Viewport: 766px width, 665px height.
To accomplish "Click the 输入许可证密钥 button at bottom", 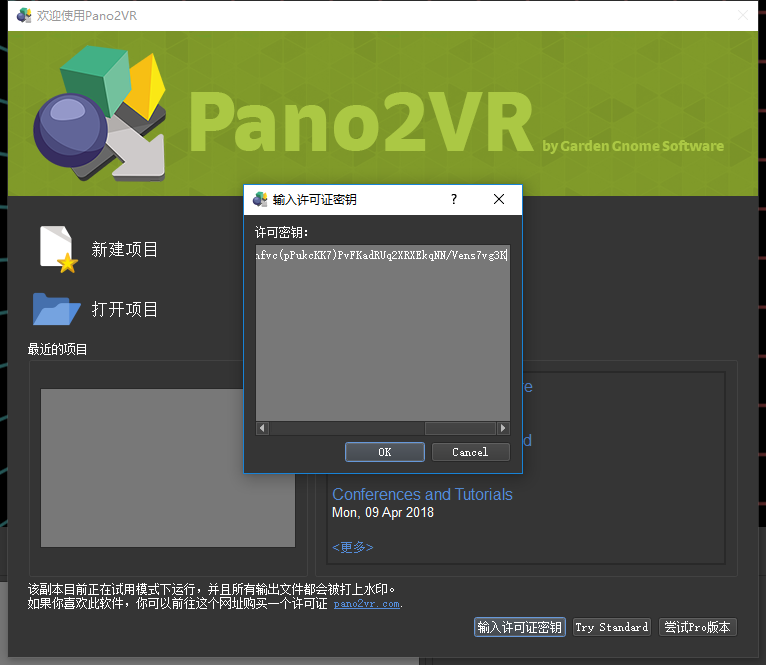I will click(519, 627).
